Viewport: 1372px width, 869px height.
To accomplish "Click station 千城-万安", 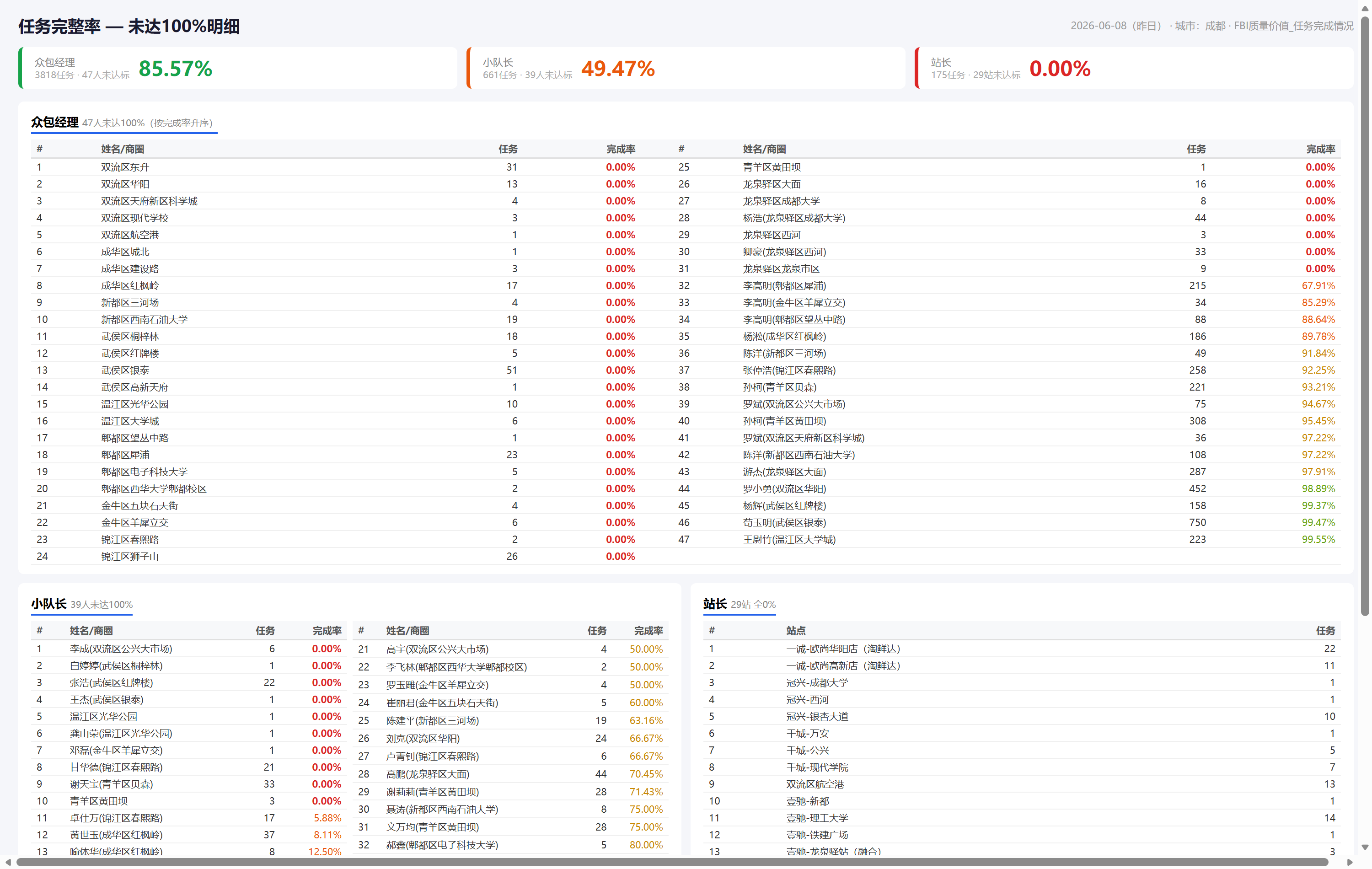I will [x=807, y=733].
